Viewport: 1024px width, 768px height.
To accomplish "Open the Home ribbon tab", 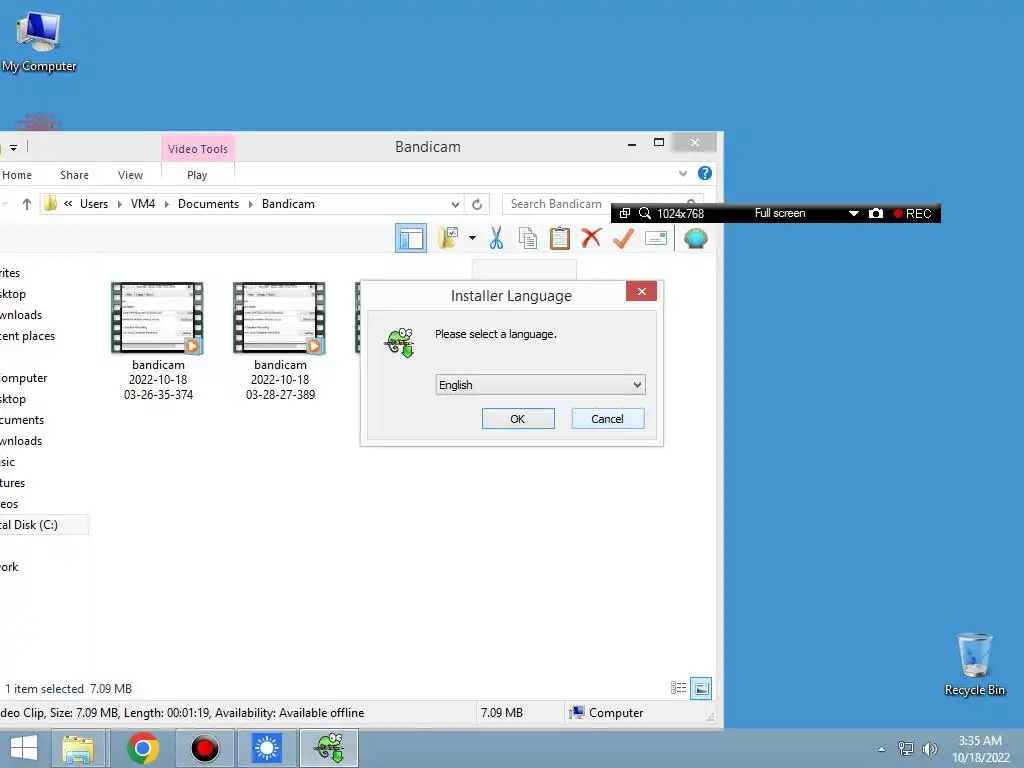I will click(17, 175).
